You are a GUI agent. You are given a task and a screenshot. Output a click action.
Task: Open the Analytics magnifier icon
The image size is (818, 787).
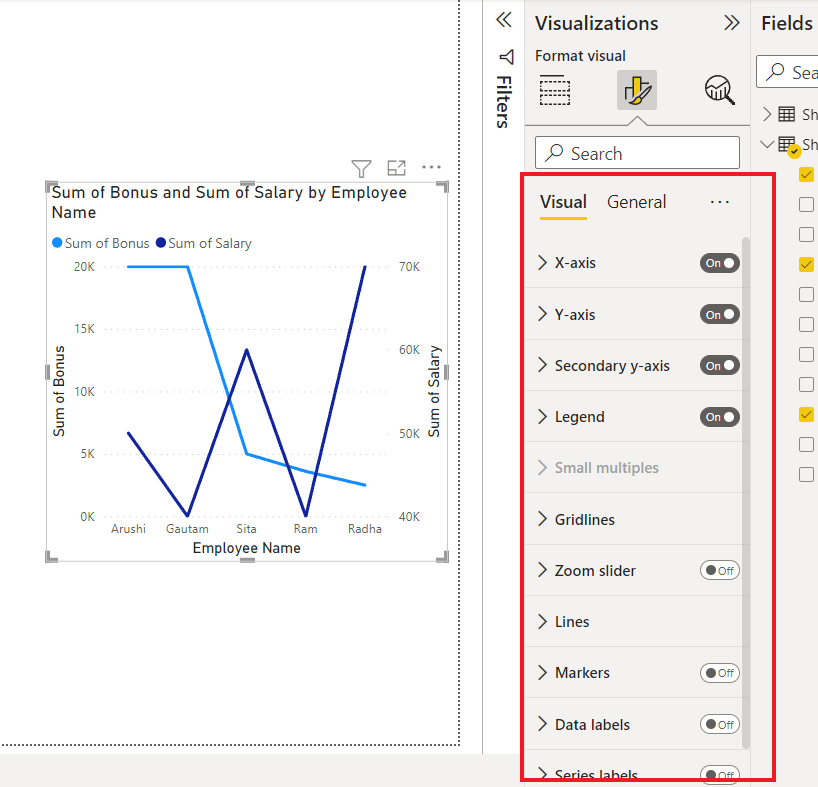[x=719, y=90]
